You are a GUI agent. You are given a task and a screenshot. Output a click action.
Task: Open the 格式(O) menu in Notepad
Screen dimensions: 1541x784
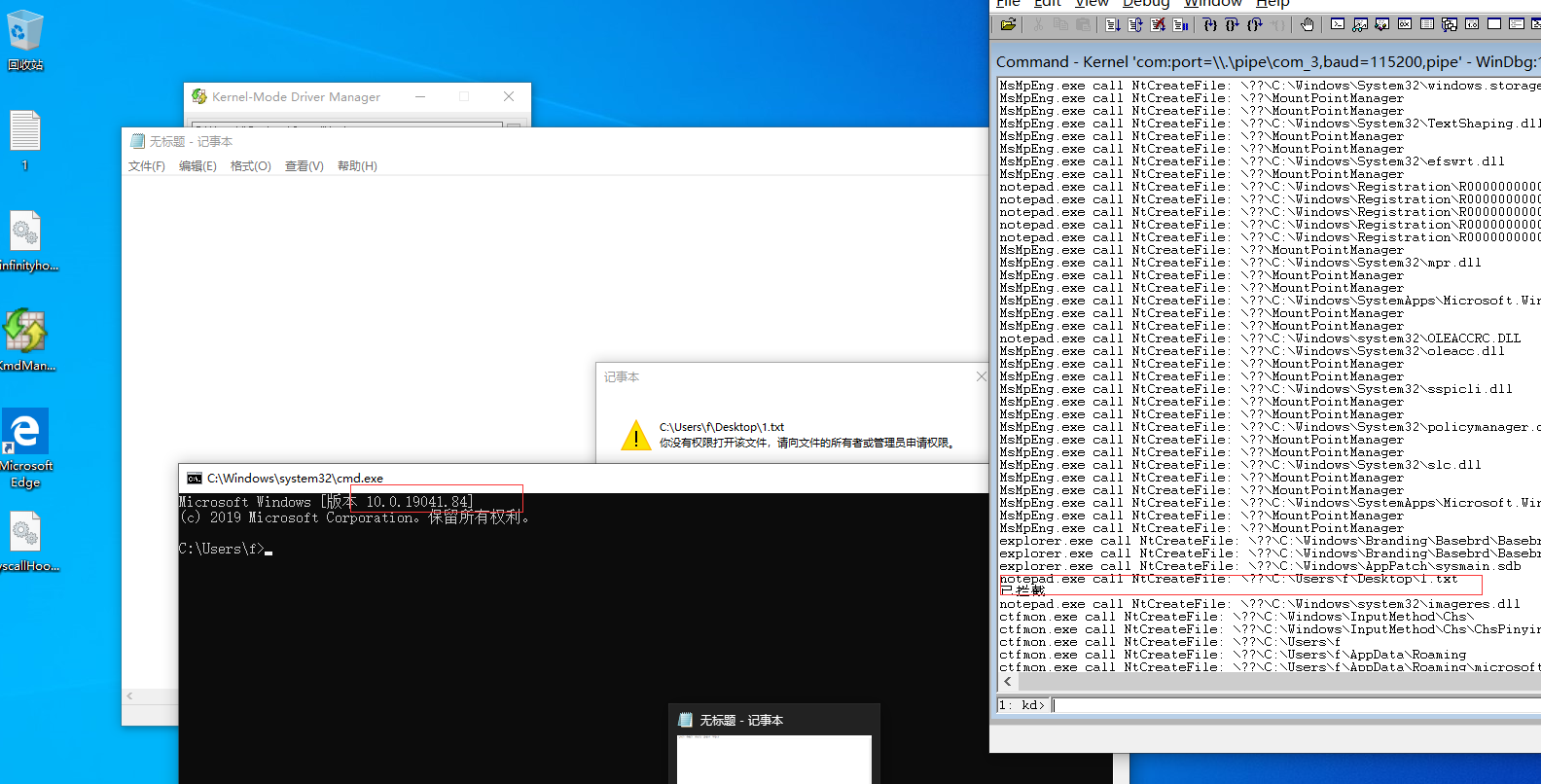pyautogui.click(x=251, y=166)
